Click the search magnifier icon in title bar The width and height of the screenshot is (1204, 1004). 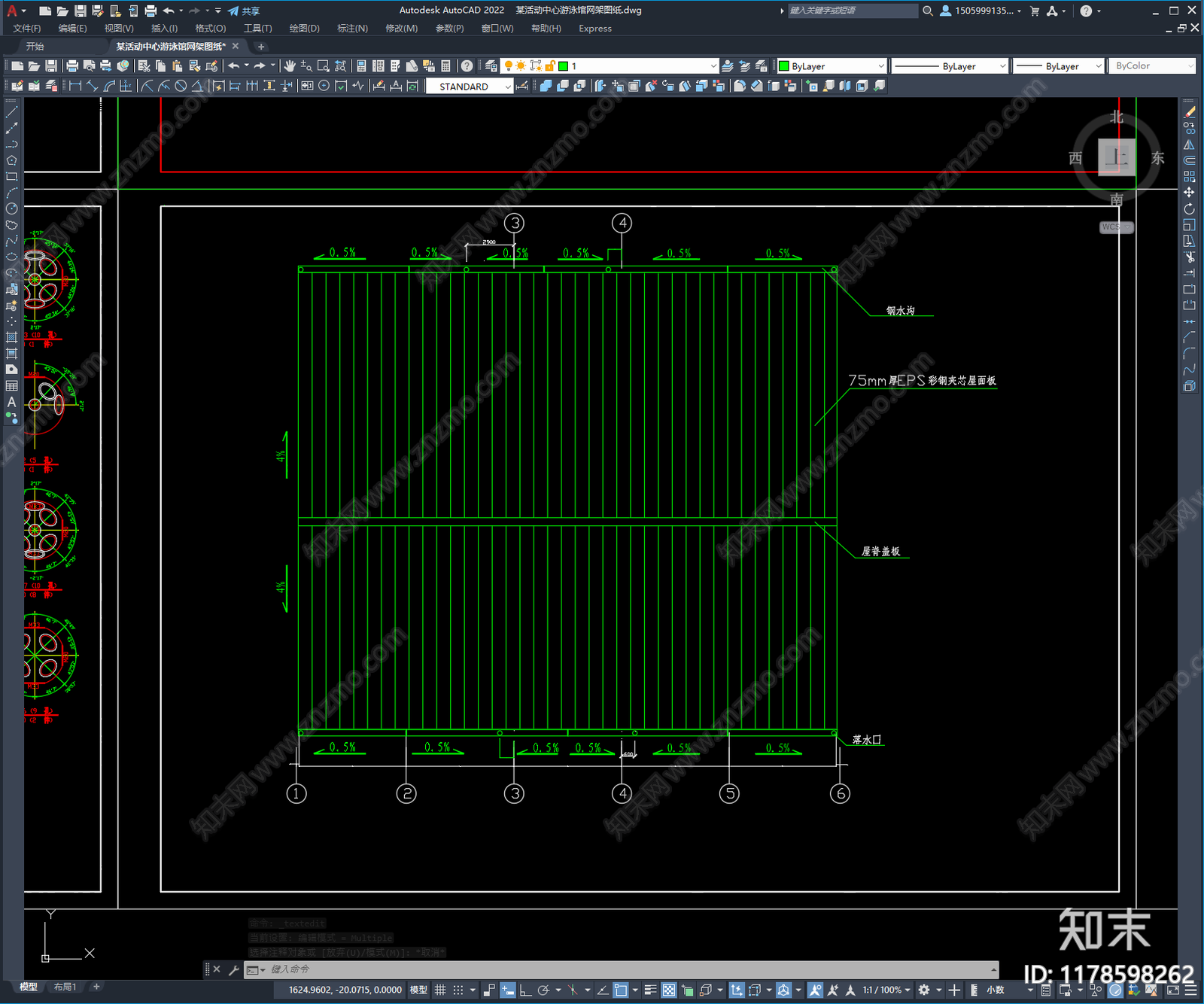coord(928,11)
